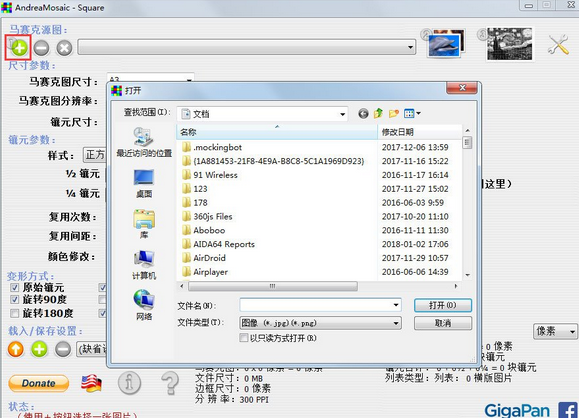This screenshot has width=579, height=418.
Task: Select the folder named 123
Action: 195,189
